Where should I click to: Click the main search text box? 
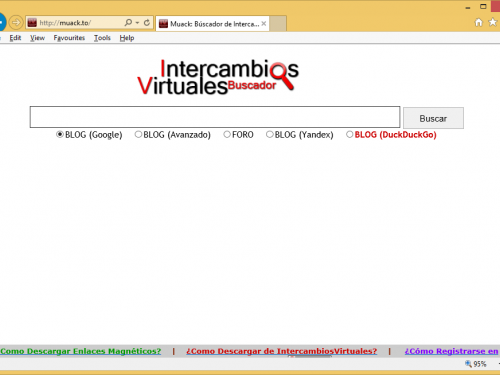click(x=215, y=117)
